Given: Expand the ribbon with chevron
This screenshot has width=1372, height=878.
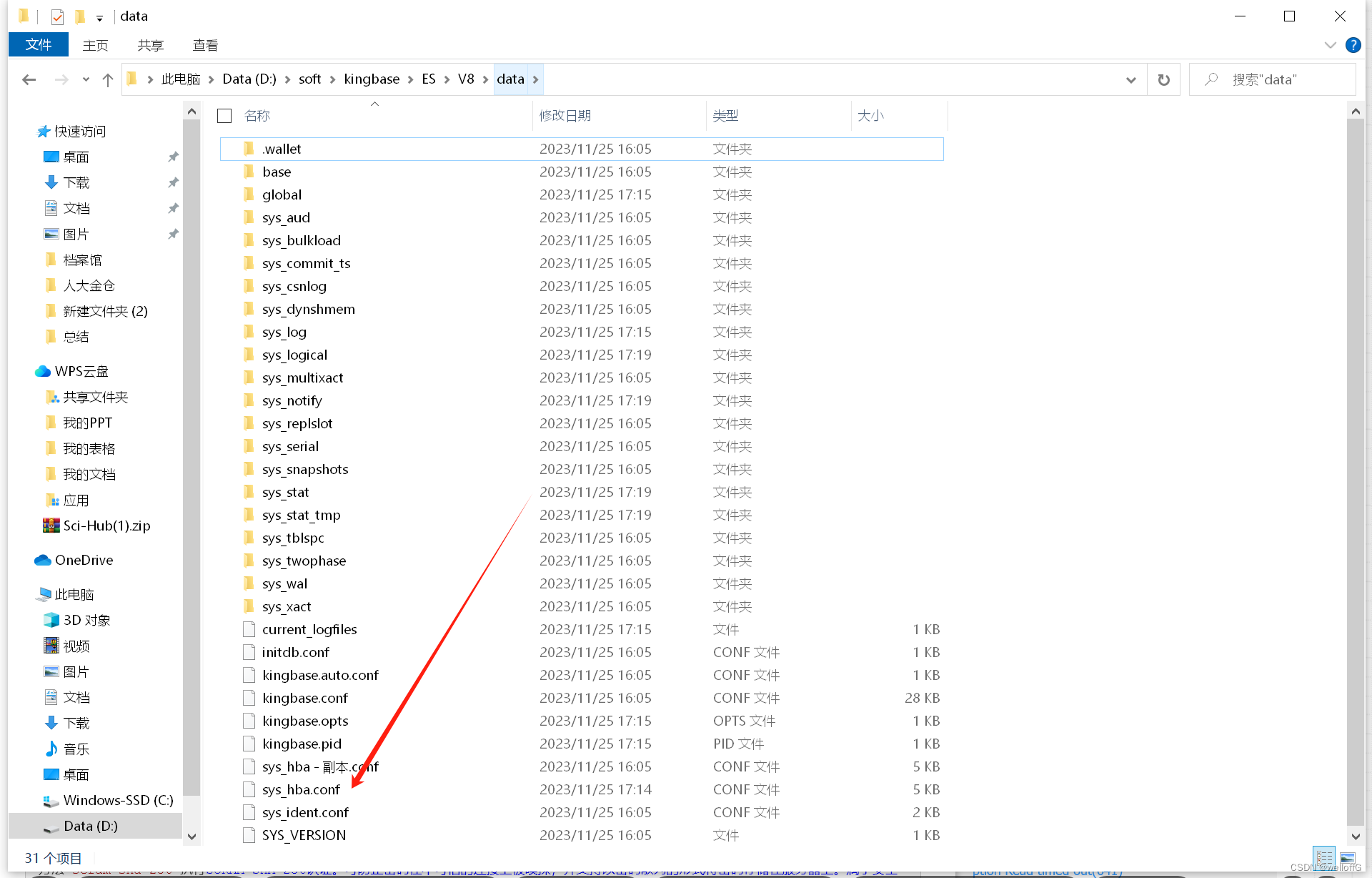Looking at the screenshot, I should tap(1330, 45).
